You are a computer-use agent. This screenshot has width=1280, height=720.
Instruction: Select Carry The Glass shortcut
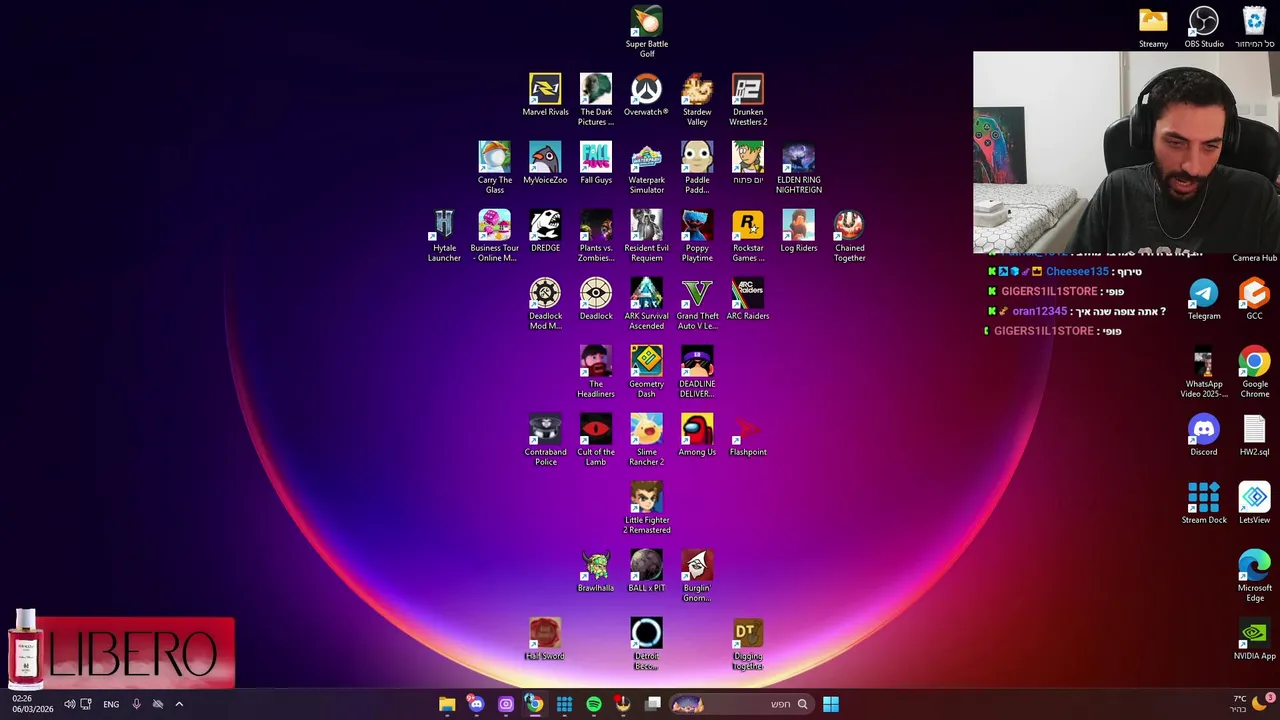coord(494,167)
